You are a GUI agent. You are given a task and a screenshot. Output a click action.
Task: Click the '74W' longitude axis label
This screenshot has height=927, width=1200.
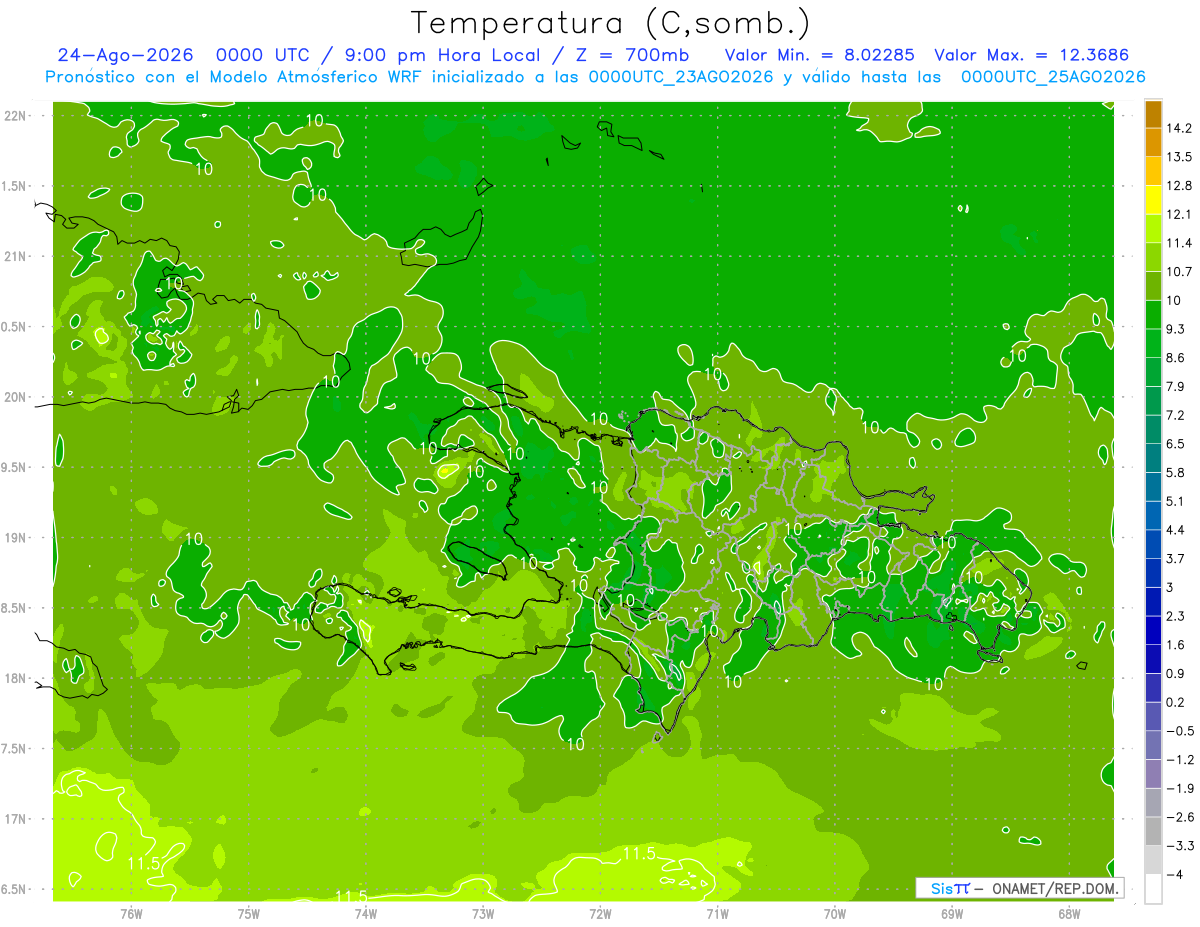click(x=365, y=914)
